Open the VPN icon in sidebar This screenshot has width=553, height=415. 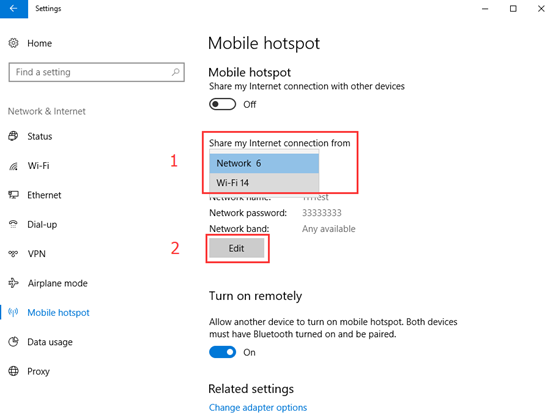[x=13, y=254]
